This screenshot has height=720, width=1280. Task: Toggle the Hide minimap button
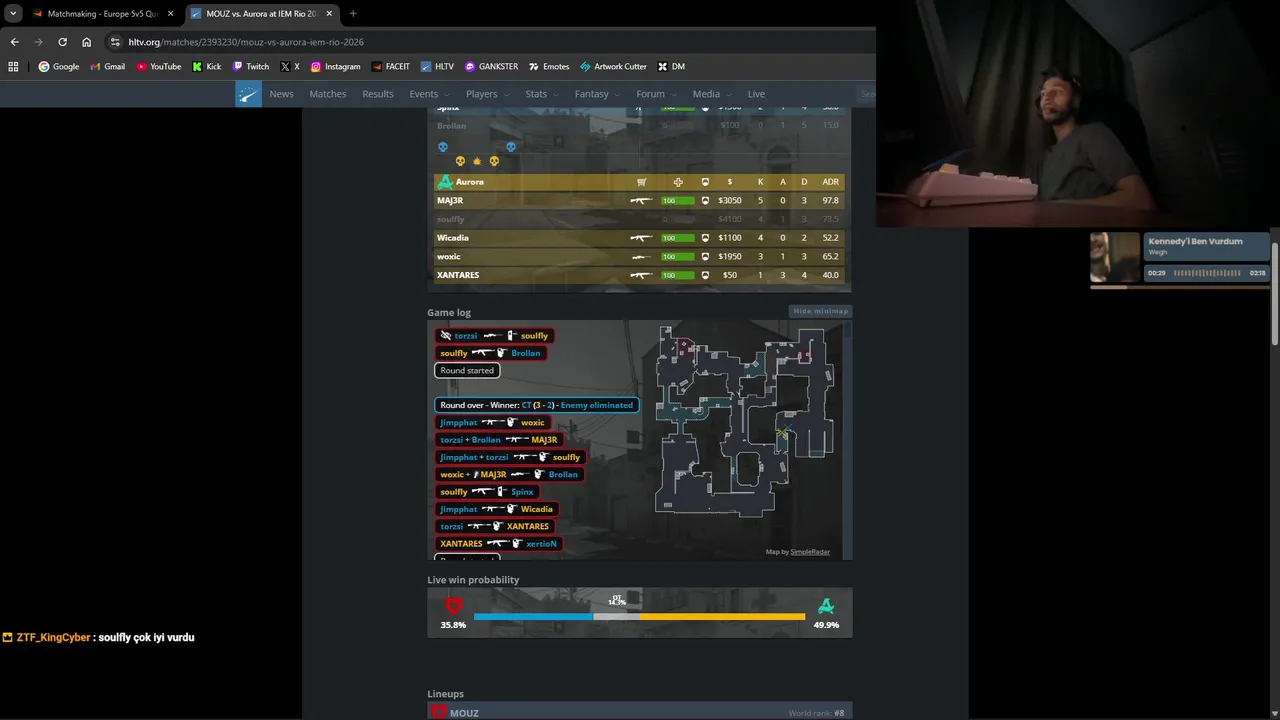820,311
